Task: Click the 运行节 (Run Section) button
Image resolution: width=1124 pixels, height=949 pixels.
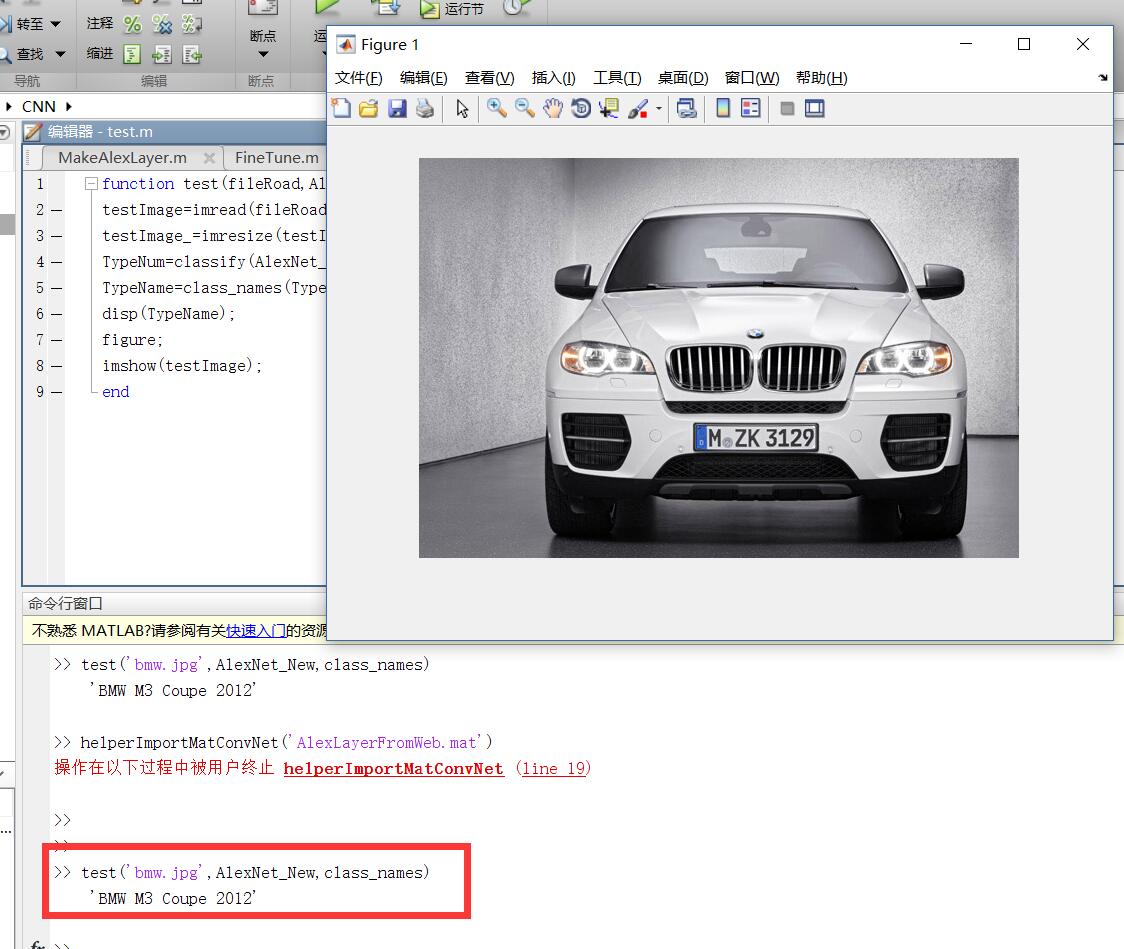Action: point(452,9)
